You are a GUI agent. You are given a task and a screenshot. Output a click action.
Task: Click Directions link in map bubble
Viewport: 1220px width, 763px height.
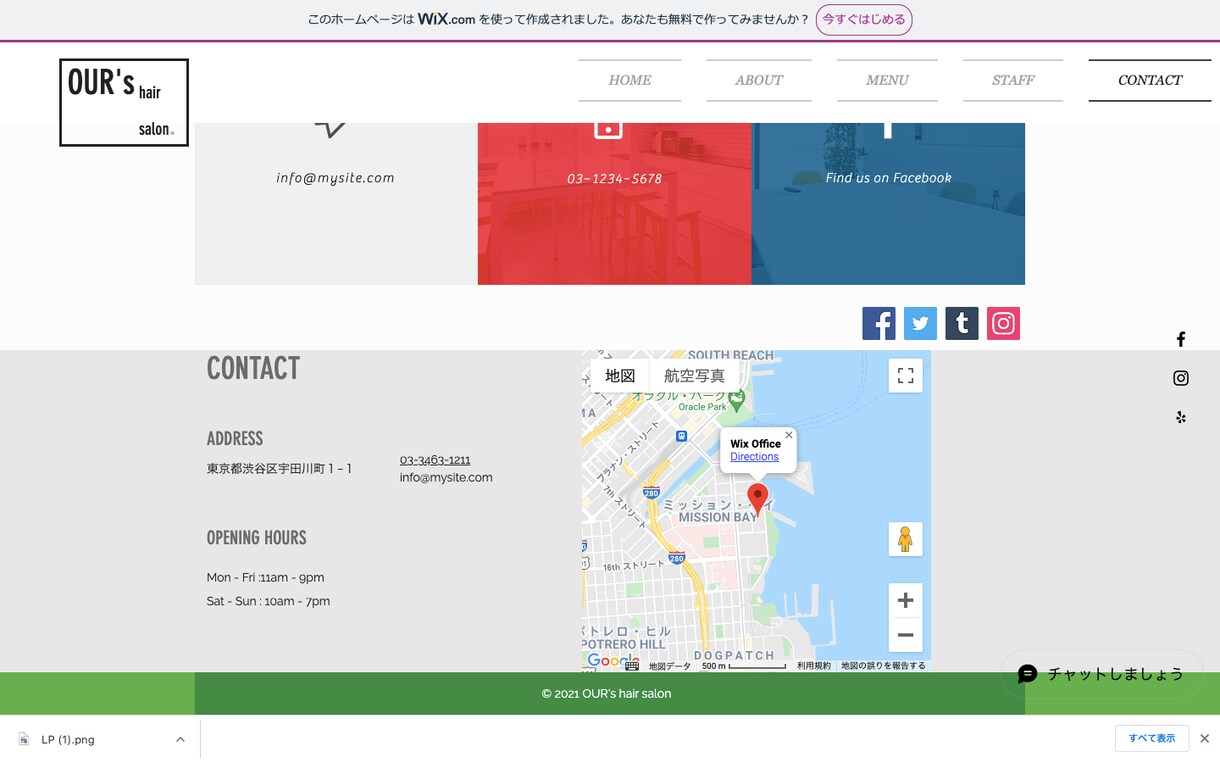[754, 457]
